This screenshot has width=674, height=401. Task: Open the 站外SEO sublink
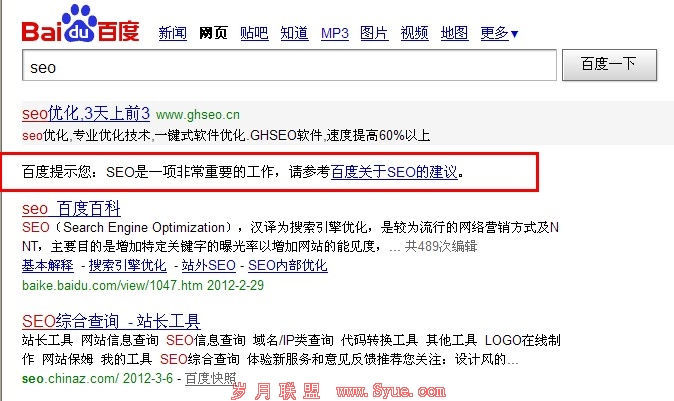(208, 266)
